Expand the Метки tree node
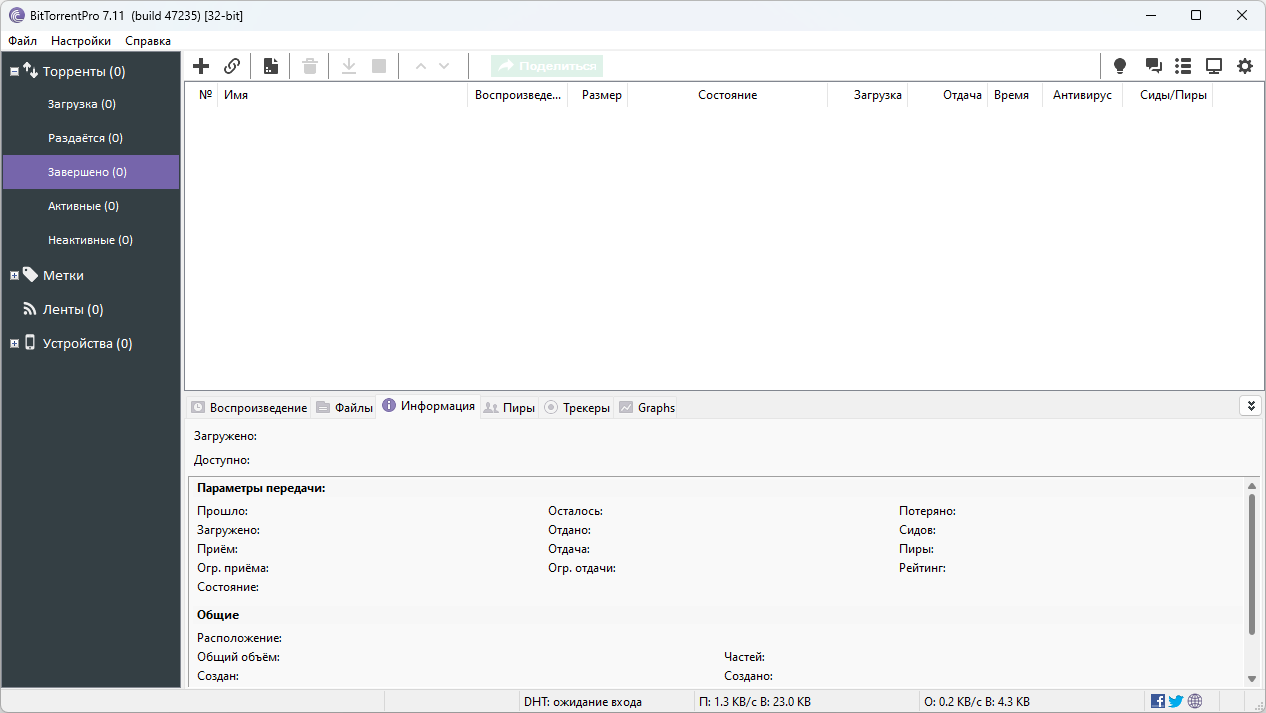This screenshot has width=1266, height=713. point(14,275)
